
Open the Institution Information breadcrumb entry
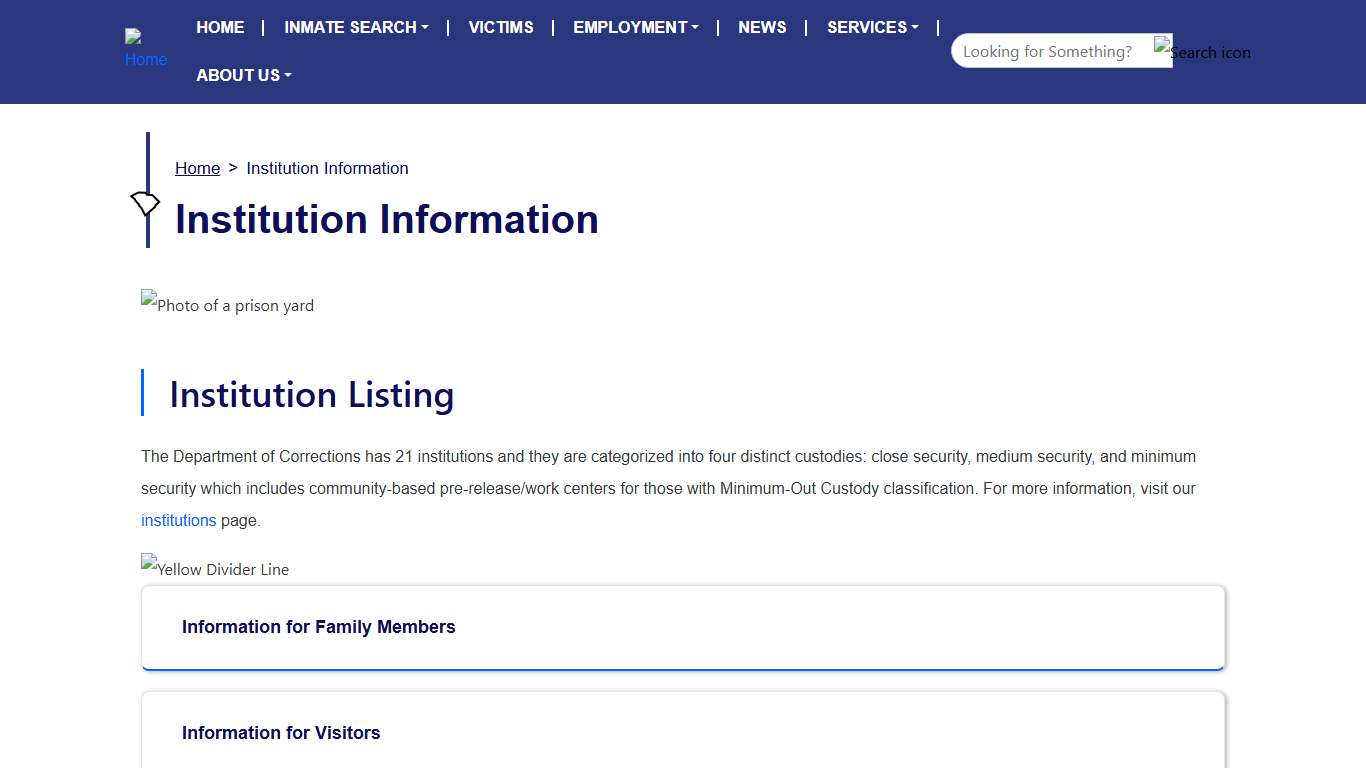coord(327,168)
